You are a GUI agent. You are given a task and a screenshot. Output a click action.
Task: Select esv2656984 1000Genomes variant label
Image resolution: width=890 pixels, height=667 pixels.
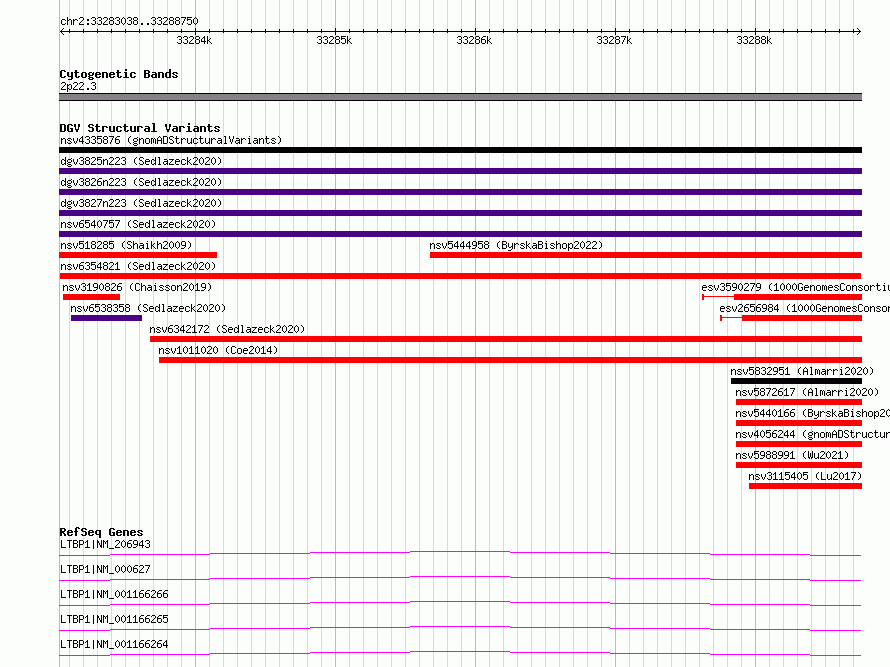pyautogui.click(x=804, y=308)
